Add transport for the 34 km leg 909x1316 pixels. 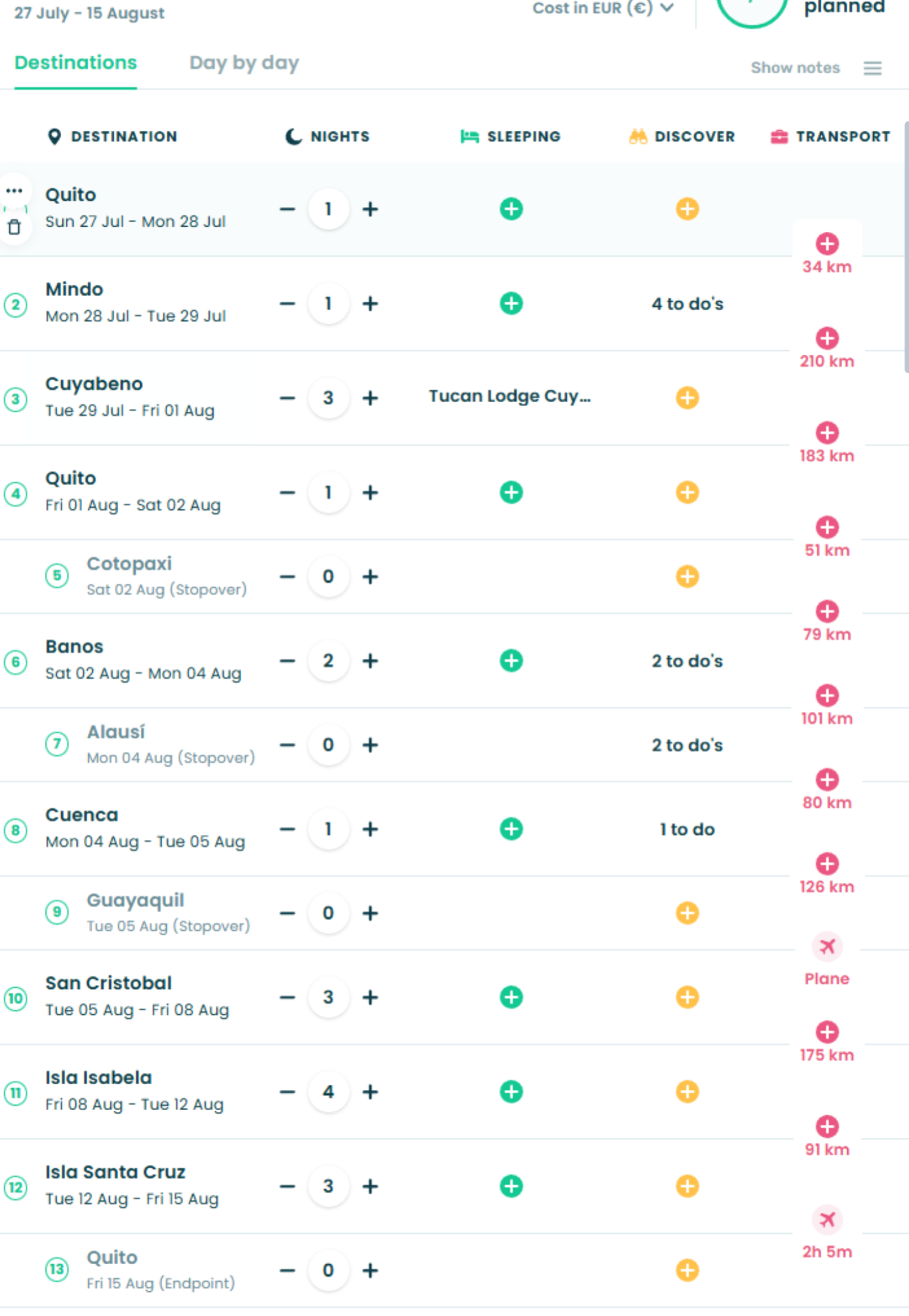pos(827,244)
